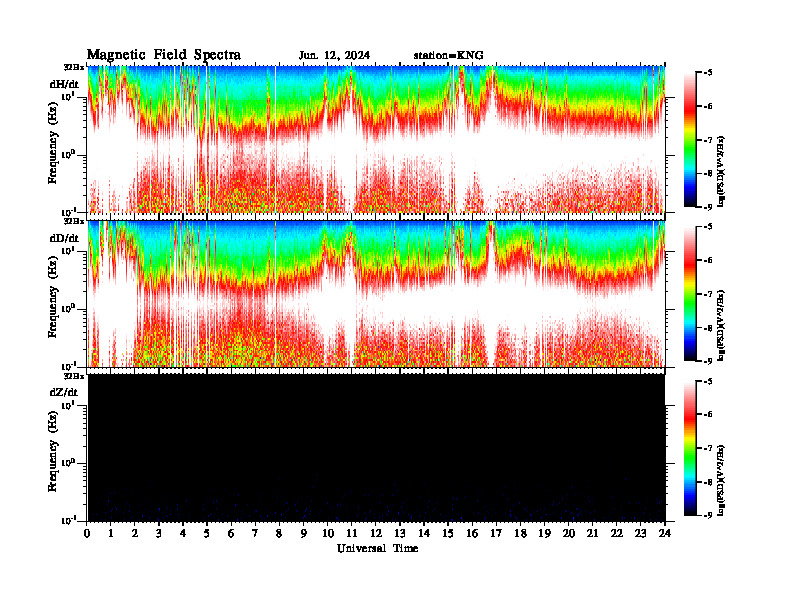Click the hour 0 tick label on time axis
The image size is (792, 612).
87,533
